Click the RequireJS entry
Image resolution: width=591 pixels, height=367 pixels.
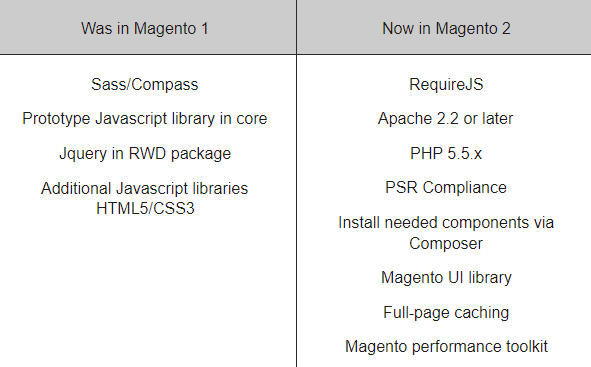coord(446,84)
